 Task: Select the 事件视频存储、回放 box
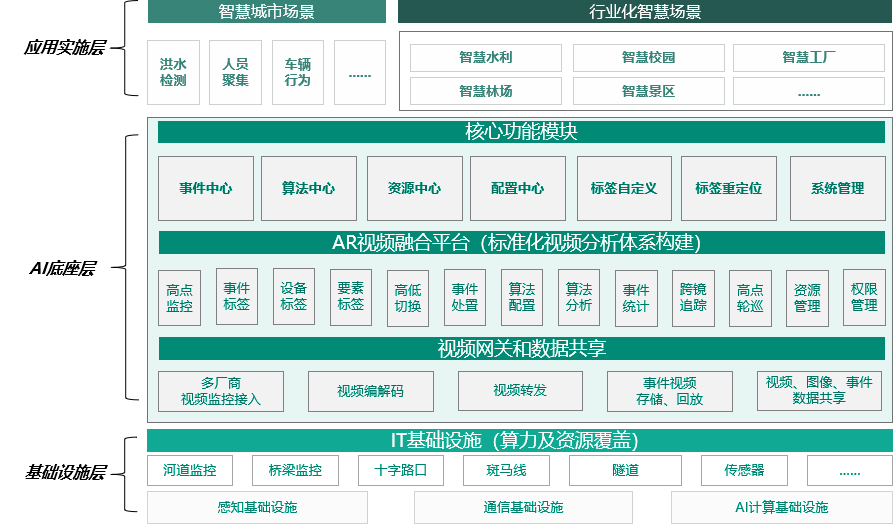pyautogui.click(x=669, y=392)
